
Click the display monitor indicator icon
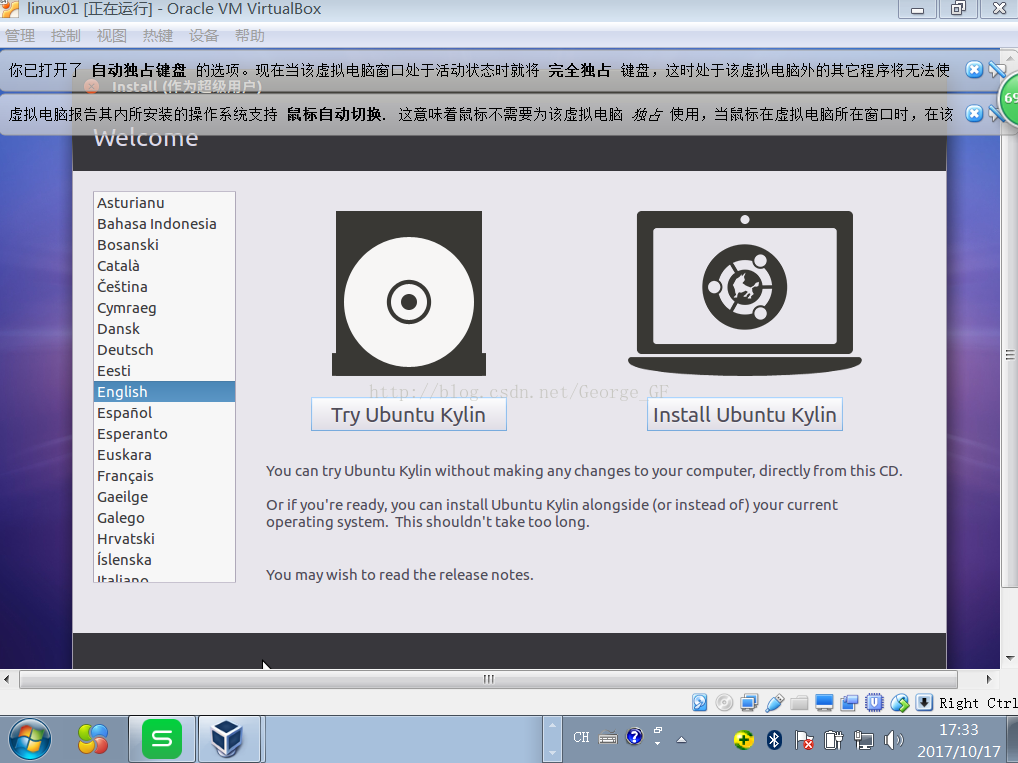point(825,703)
